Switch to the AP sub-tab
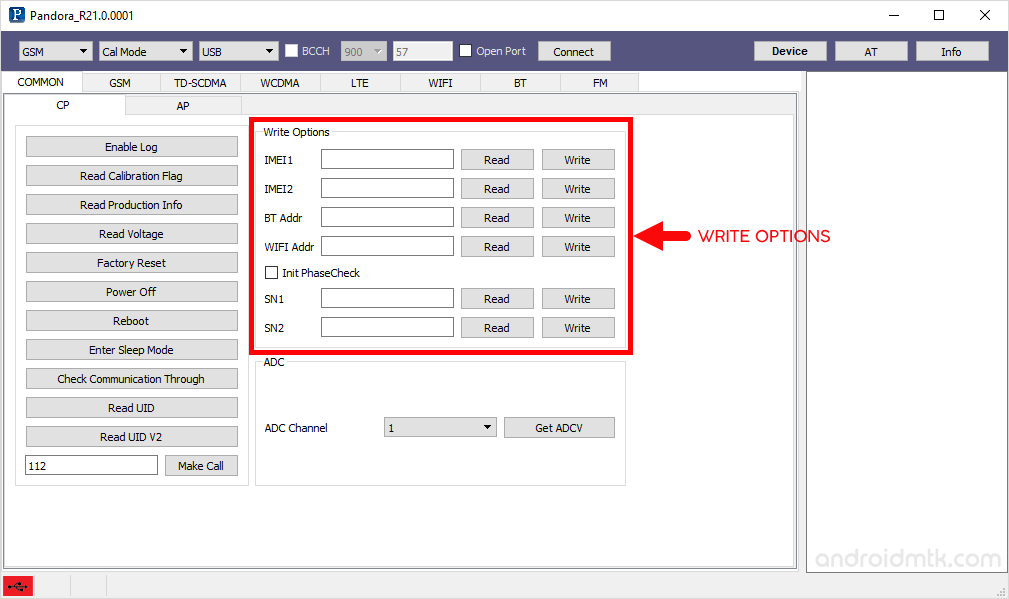Viewport: 1009px width, 599px height. click(x=183, y=104)
